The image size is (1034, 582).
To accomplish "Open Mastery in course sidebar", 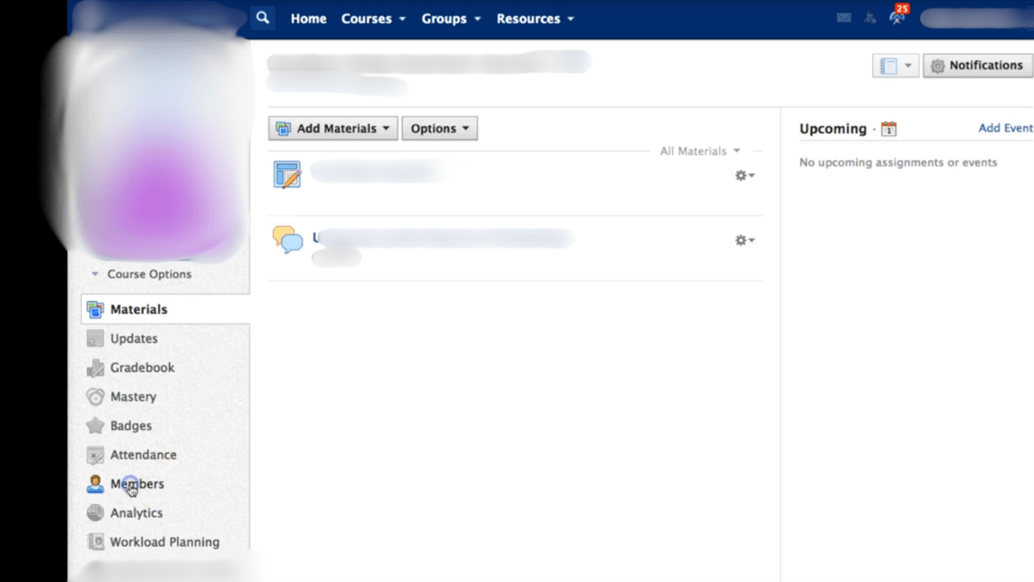I will (x=133, y=396).
